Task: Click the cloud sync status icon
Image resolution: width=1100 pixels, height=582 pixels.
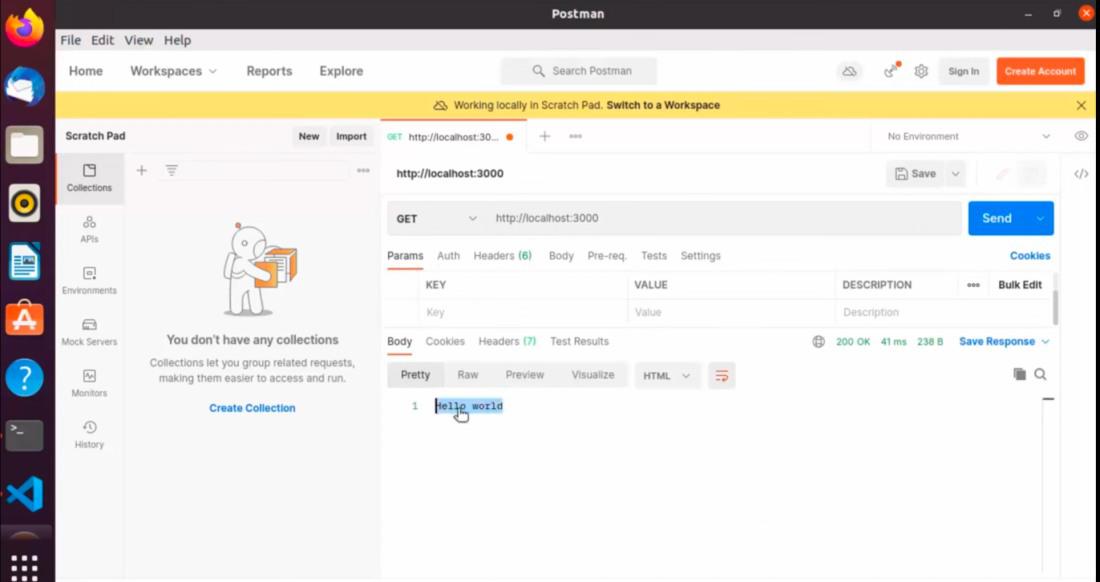Action: (x=850, y=71)
